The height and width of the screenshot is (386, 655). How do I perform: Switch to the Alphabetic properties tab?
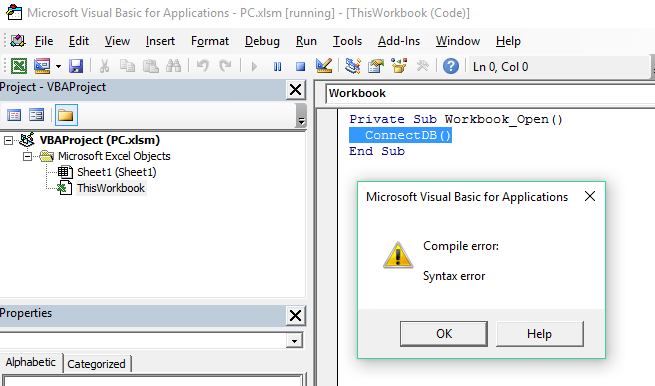30,363
